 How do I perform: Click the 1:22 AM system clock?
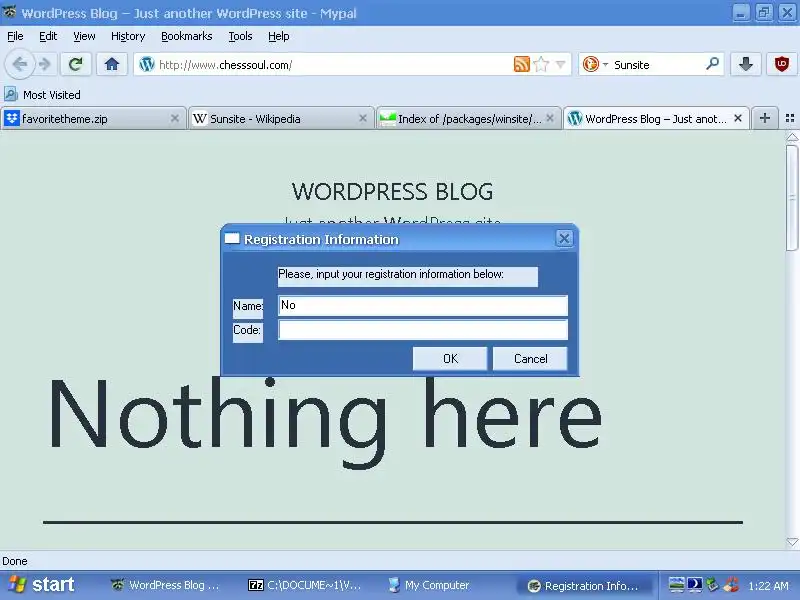[768, 586]
